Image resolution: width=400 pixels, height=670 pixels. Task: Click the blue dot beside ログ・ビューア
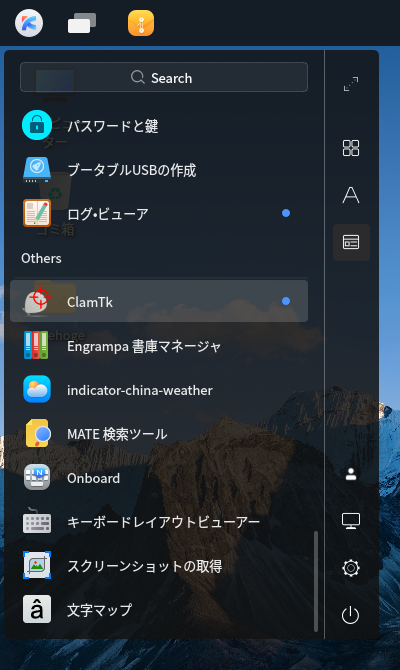tap(286, 213)
